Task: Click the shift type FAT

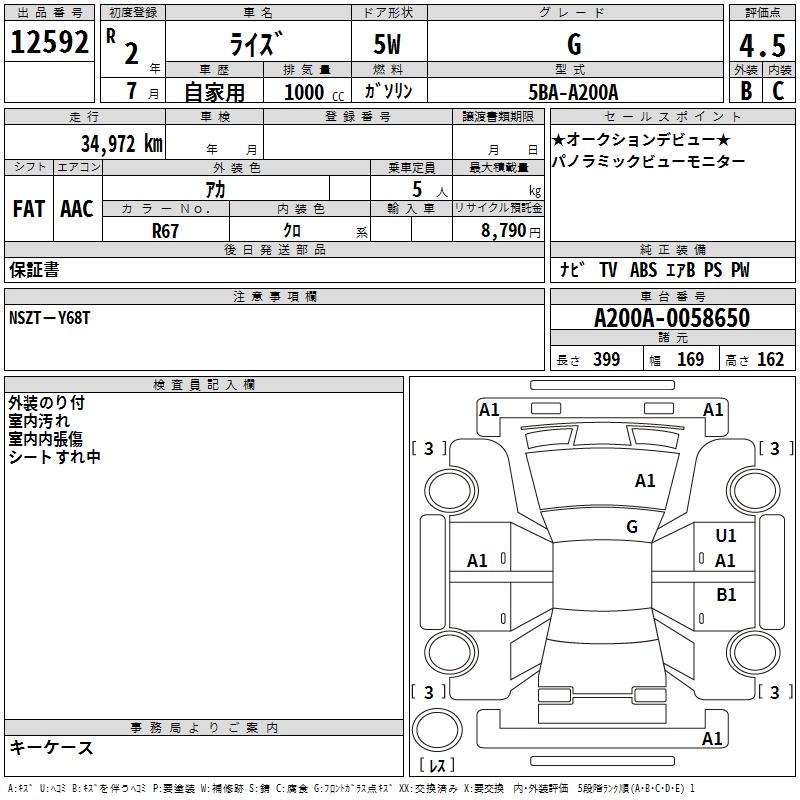Action: pyautogui.click(x=29, y=209)
